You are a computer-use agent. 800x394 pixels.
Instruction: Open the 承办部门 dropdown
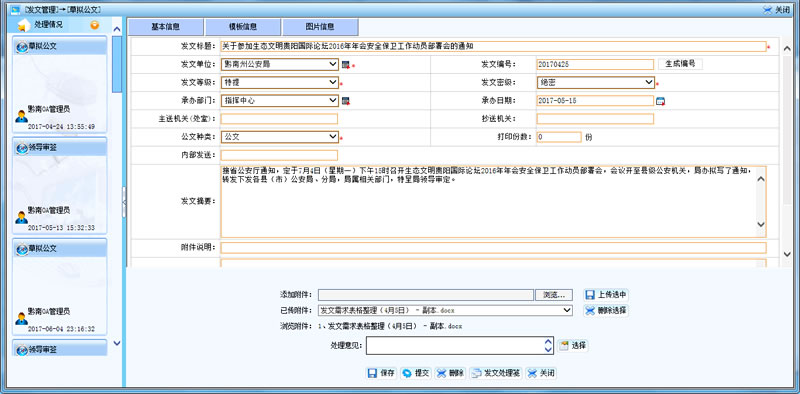pos(280,101)
